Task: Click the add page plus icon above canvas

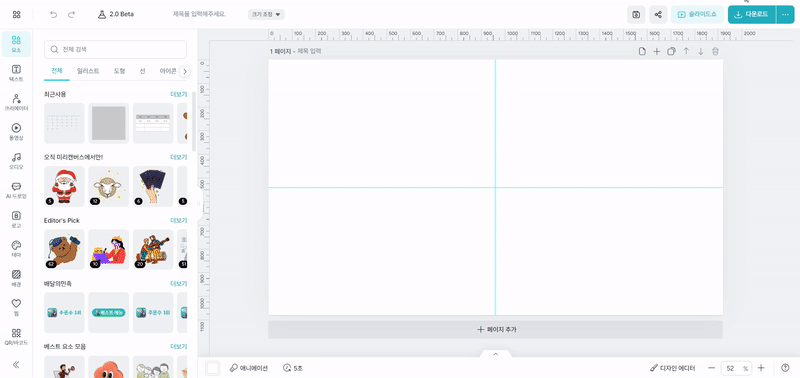Action: [657, 51]
